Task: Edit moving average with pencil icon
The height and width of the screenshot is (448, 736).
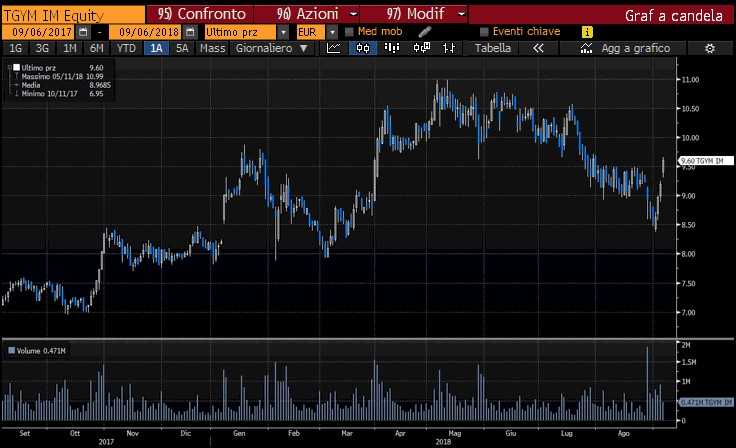Action: coord(424,32)
